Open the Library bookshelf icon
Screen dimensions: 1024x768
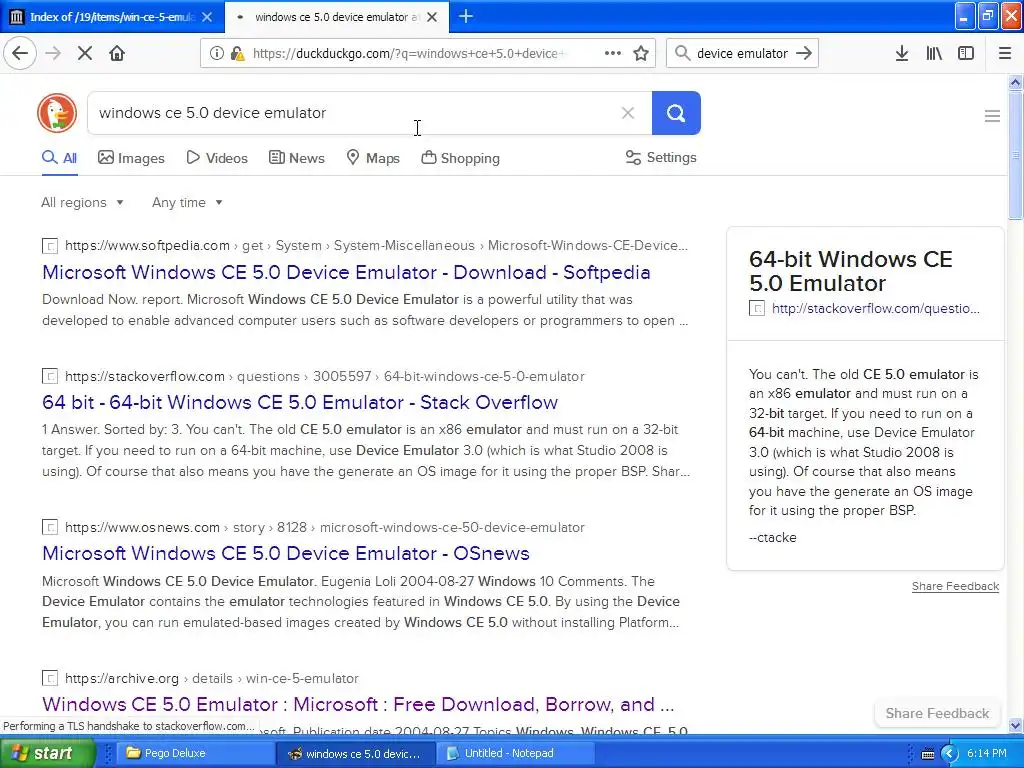coord(934,53)
